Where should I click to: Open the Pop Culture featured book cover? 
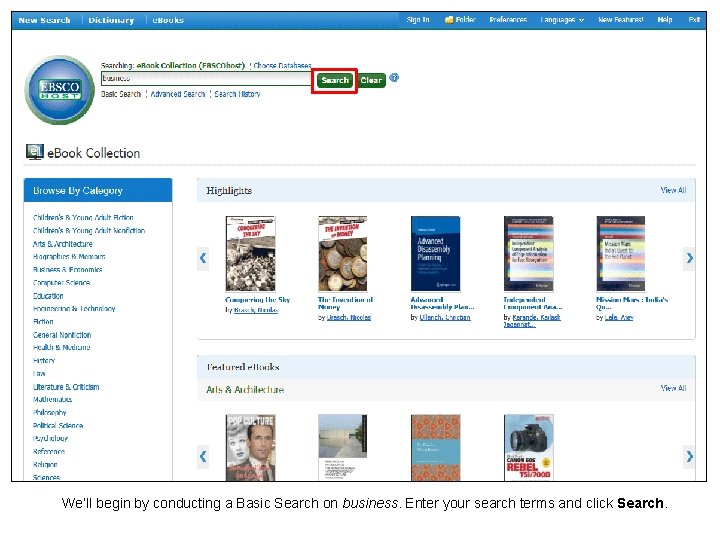point(250,448)
